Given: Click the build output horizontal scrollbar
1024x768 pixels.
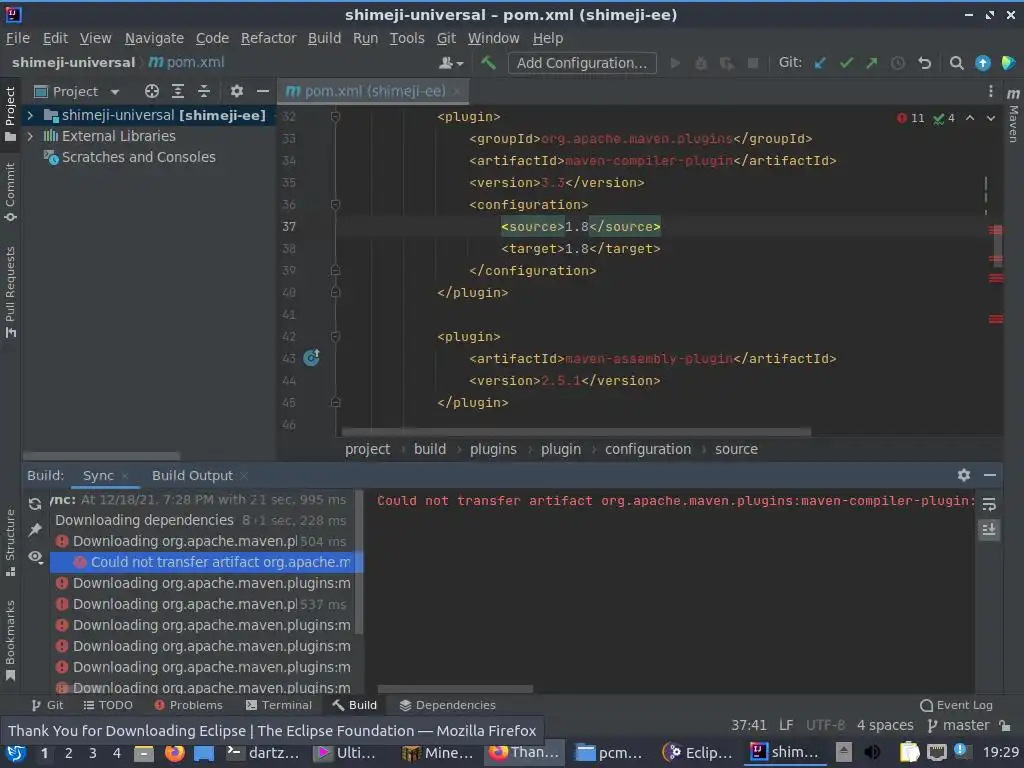Looking at the screenshot, I should [x=455, y=689].
